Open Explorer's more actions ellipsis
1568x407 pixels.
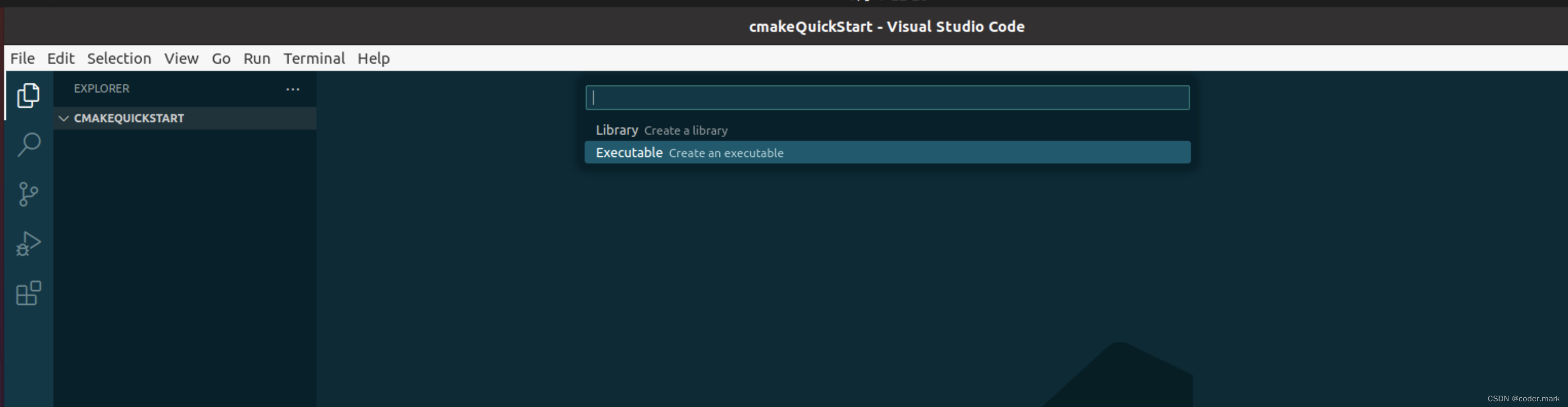293,89
